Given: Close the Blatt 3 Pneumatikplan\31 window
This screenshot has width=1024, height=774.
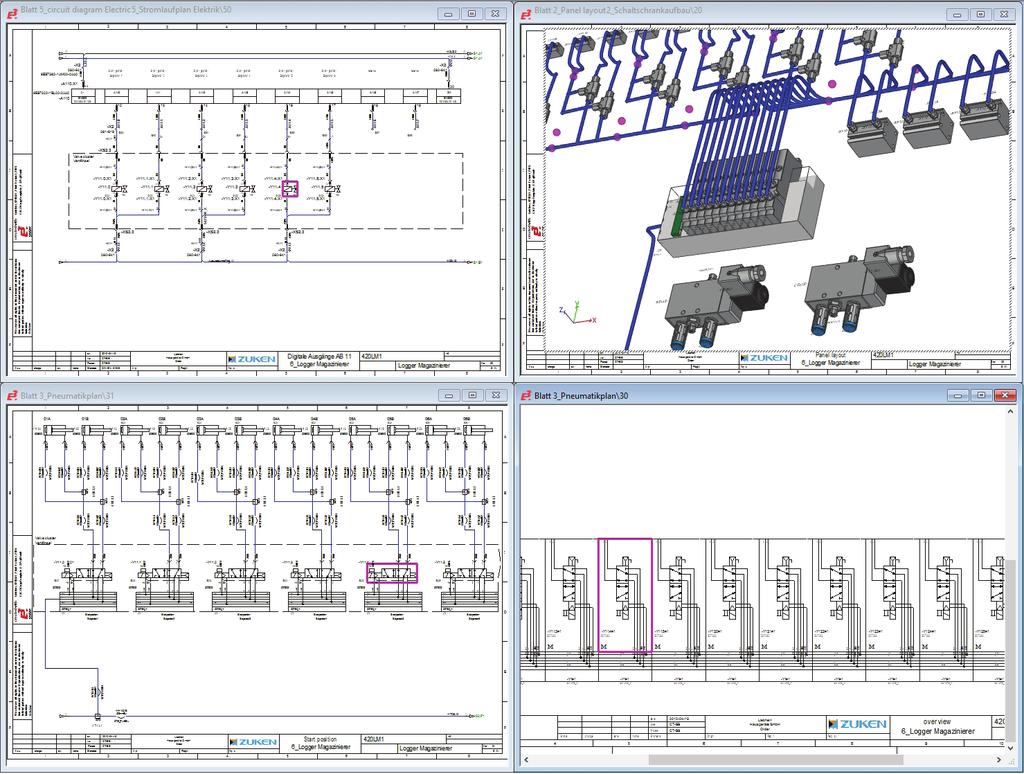Looking at the screenshot, I should point(496,395).
